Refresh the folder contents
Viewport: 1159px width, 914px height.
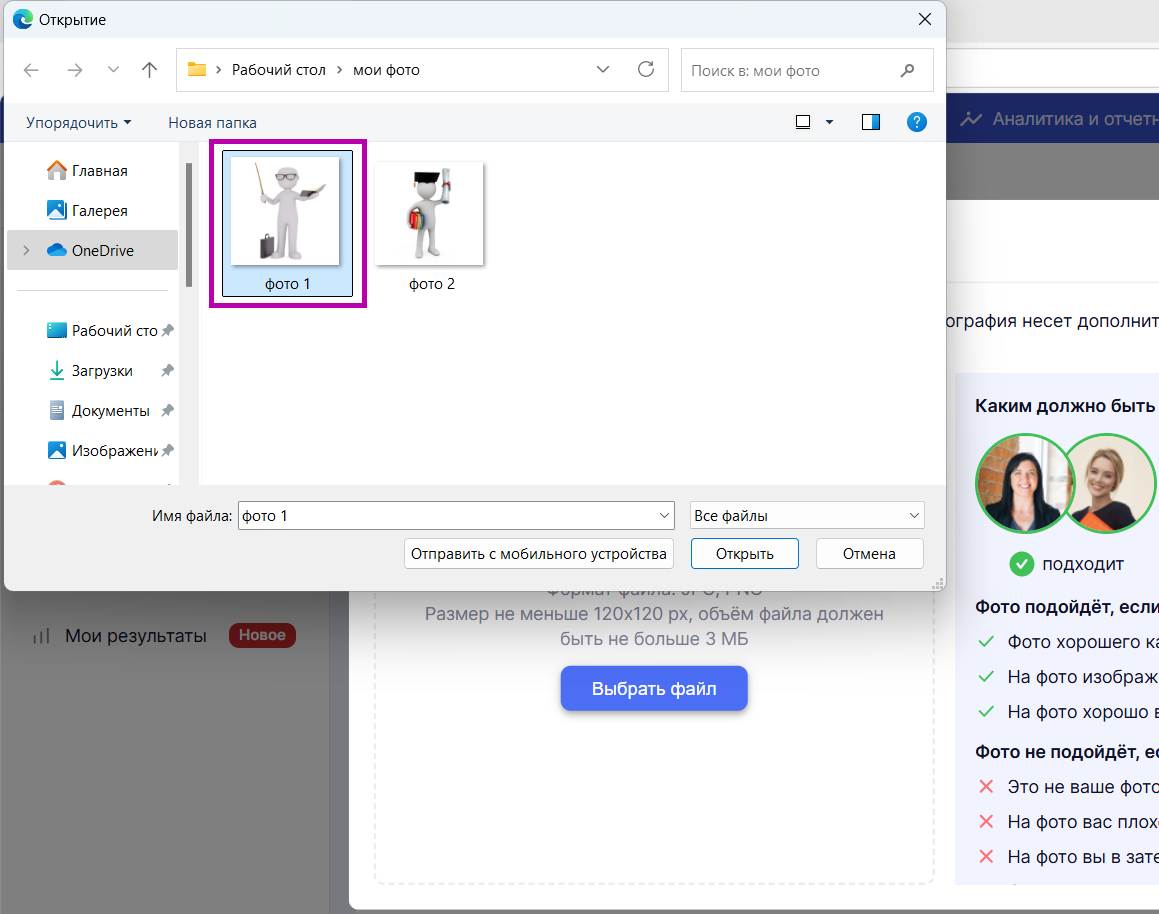tap(646, 69)
